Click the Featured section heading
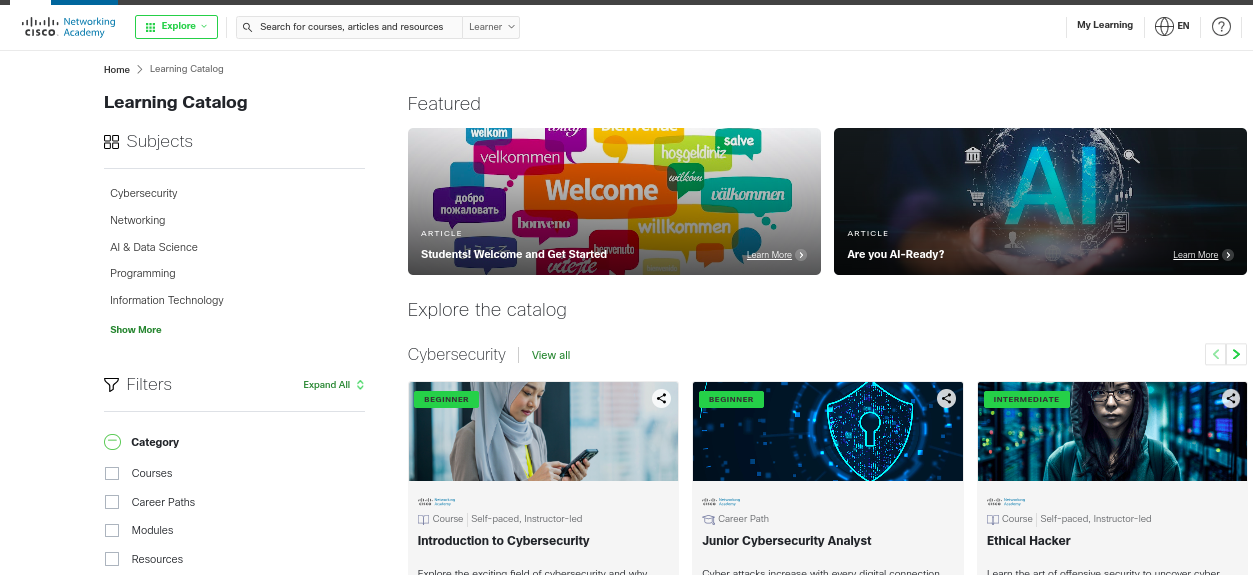The width and height of the screenshot is (1253, 575). pyautogui.click(x=444, y=104)
